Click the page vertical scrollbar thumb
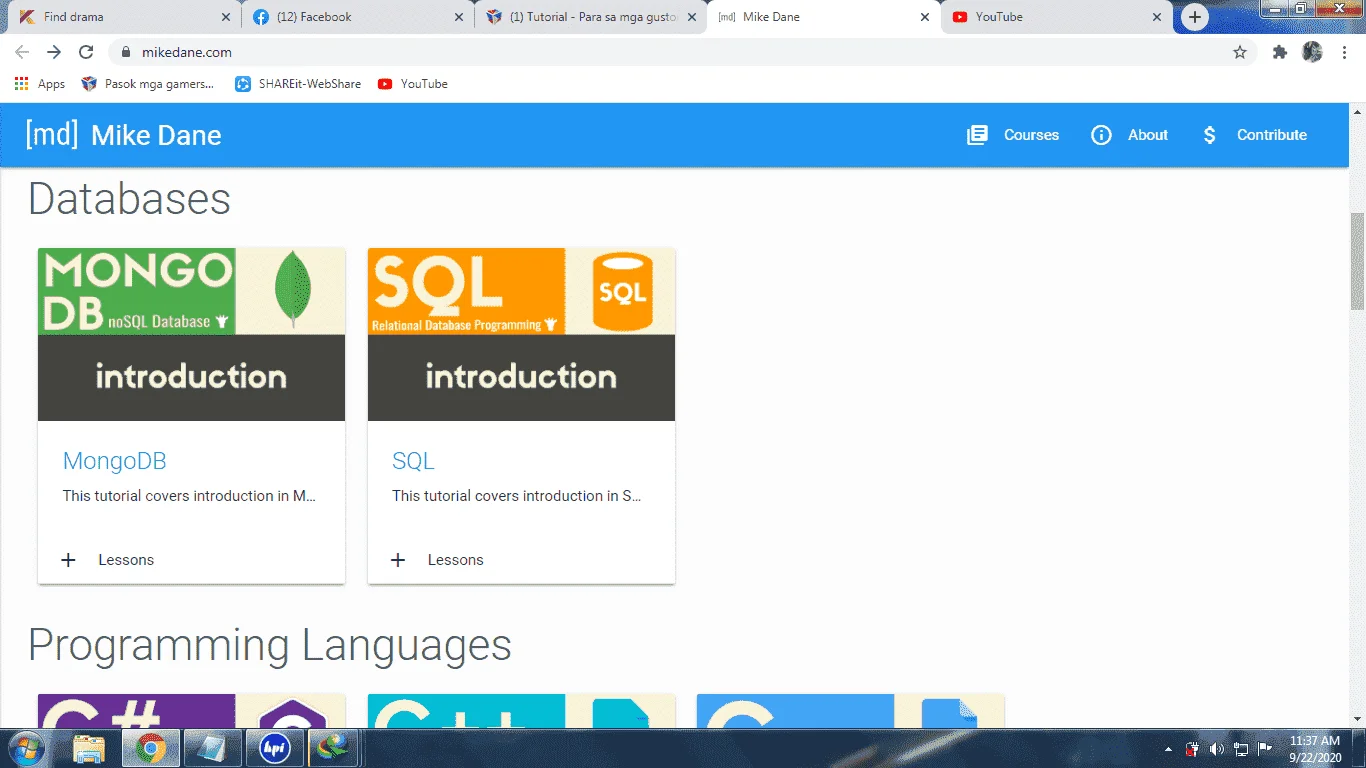 1358,261
